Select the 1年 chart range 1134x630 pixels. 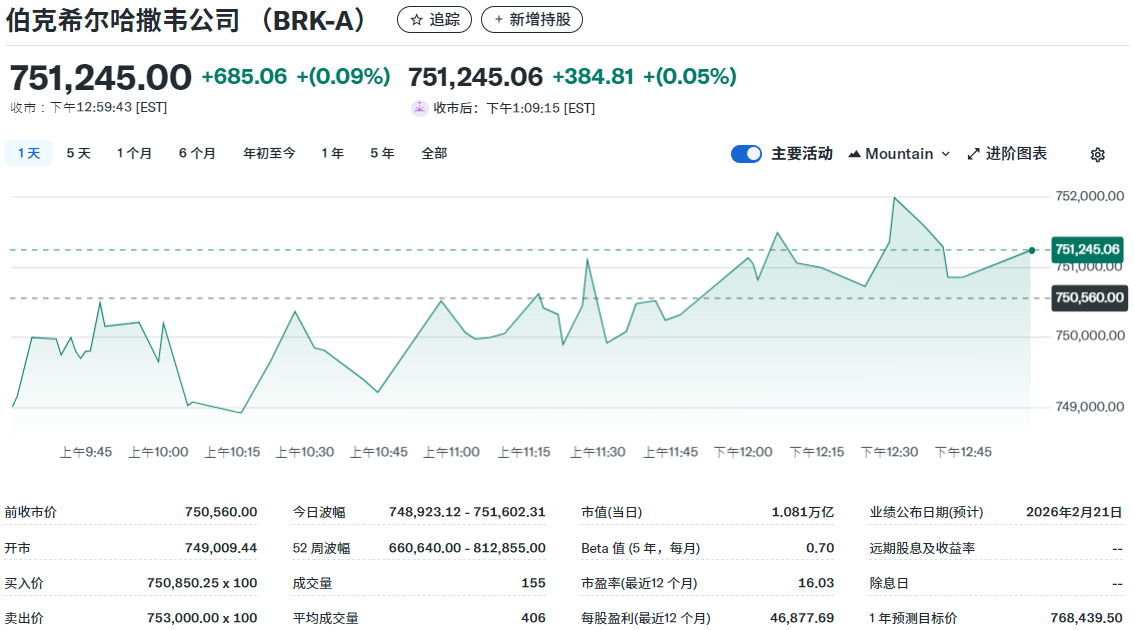(x=332, y=153)
